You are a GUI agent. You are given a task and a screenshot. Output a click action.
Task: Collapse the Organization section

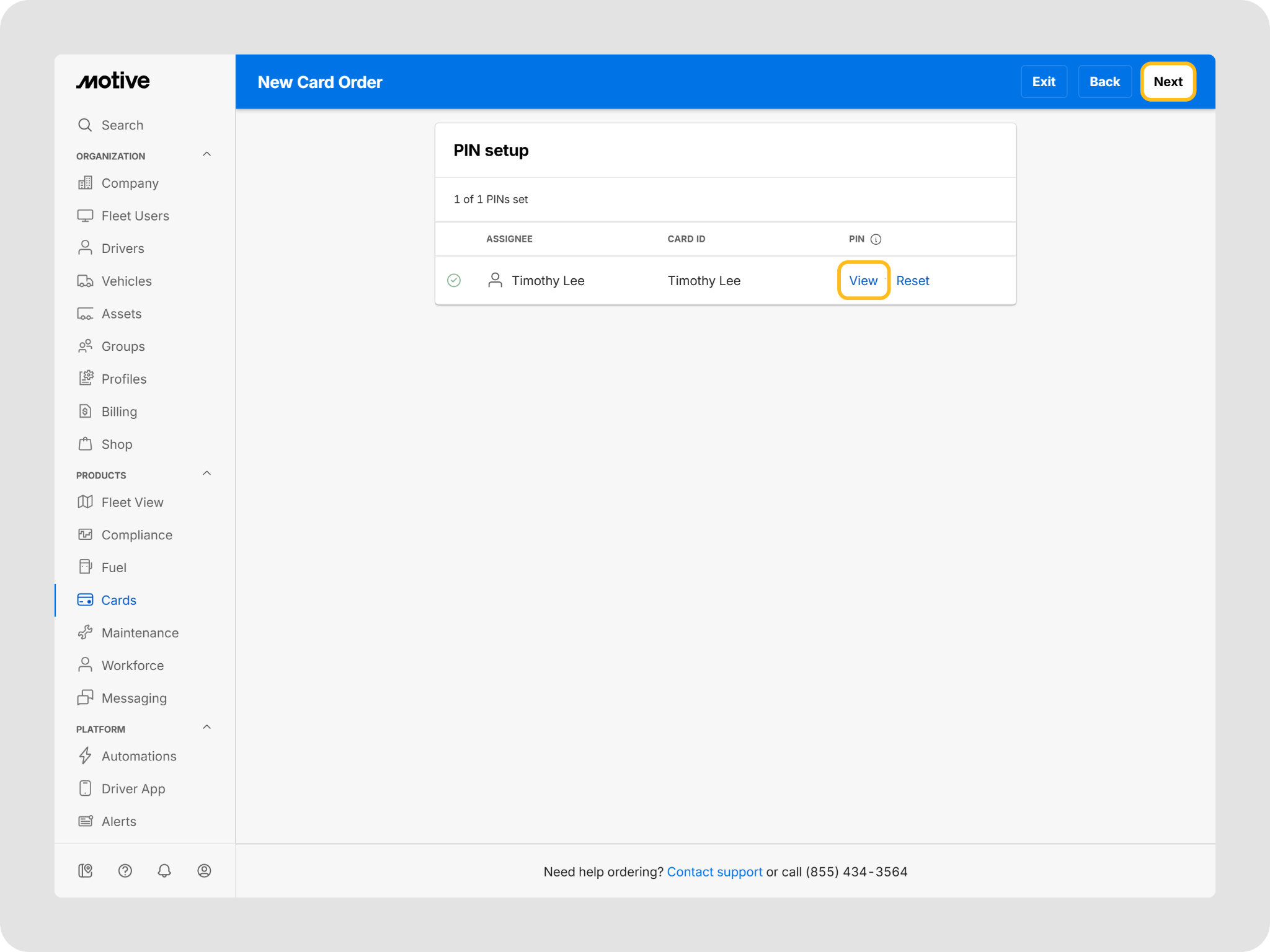(x=207, y=154)
